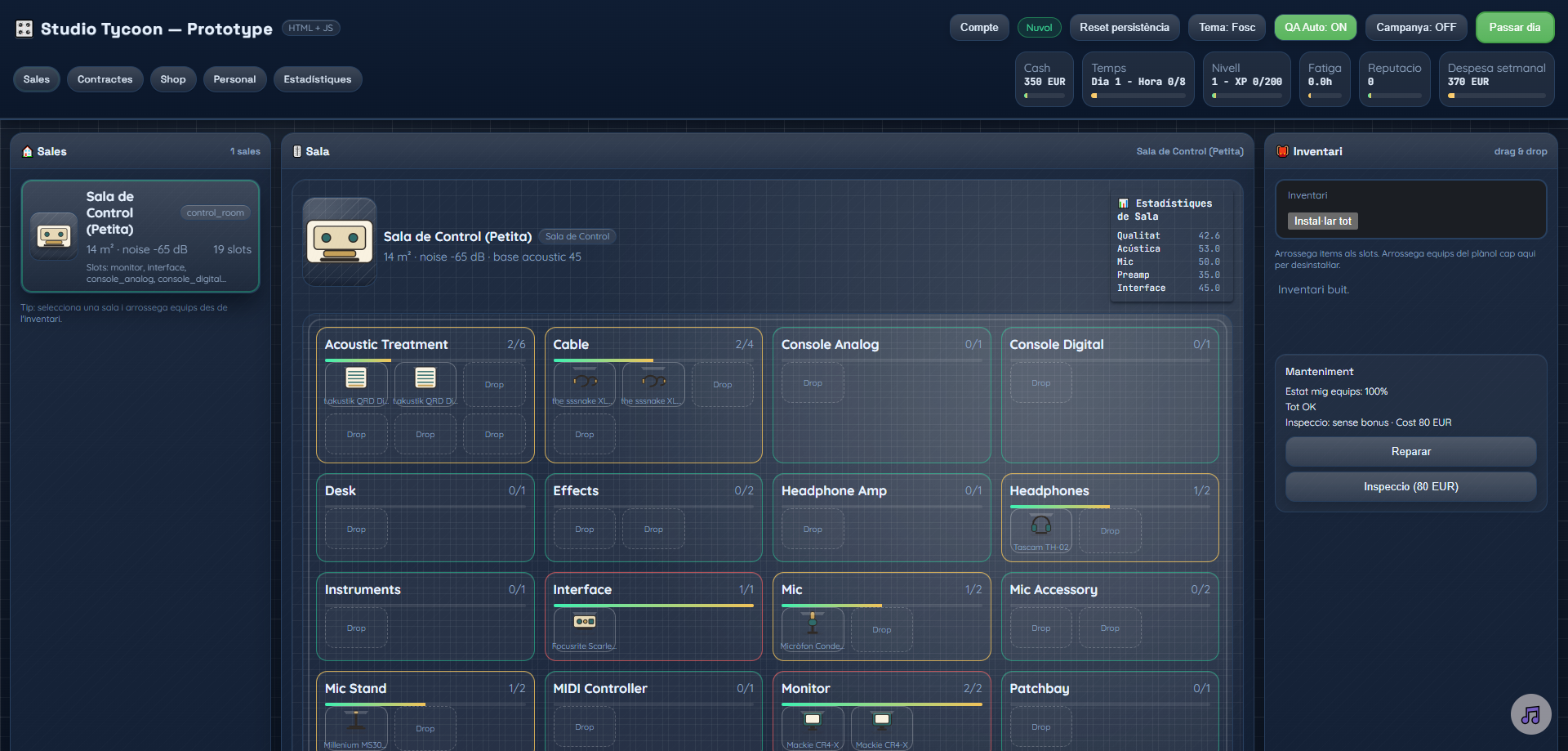This screenshot has width=1568, height=751.
Task: Click the music note floating button
Action: tap(1530, 715)
